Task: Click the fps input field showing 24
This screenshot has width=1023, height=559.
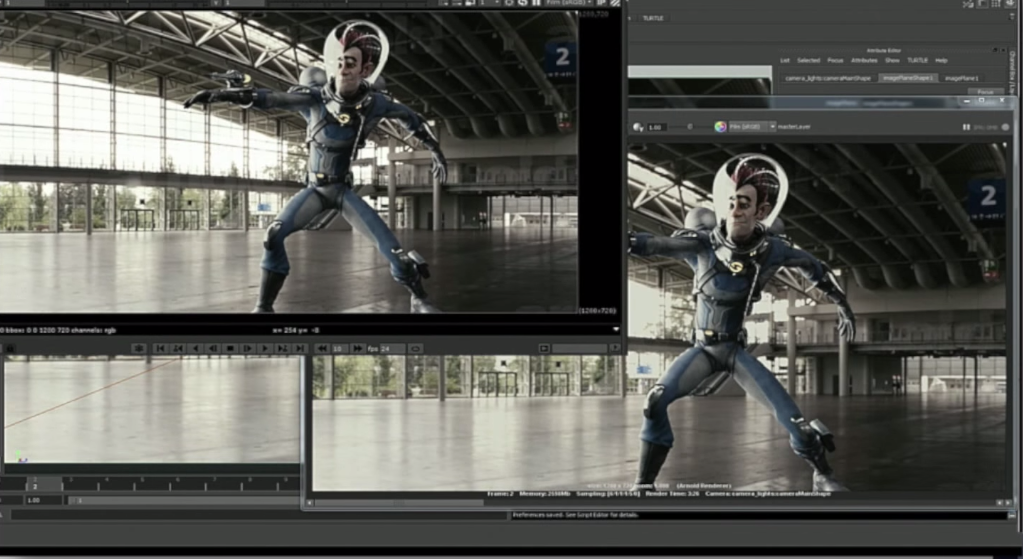Action: pyautogui.click(x=392, y=348)
